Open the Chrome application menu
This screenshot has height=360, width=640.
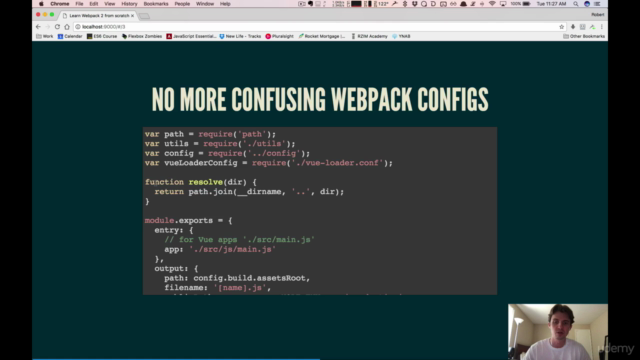click(60, 4)
